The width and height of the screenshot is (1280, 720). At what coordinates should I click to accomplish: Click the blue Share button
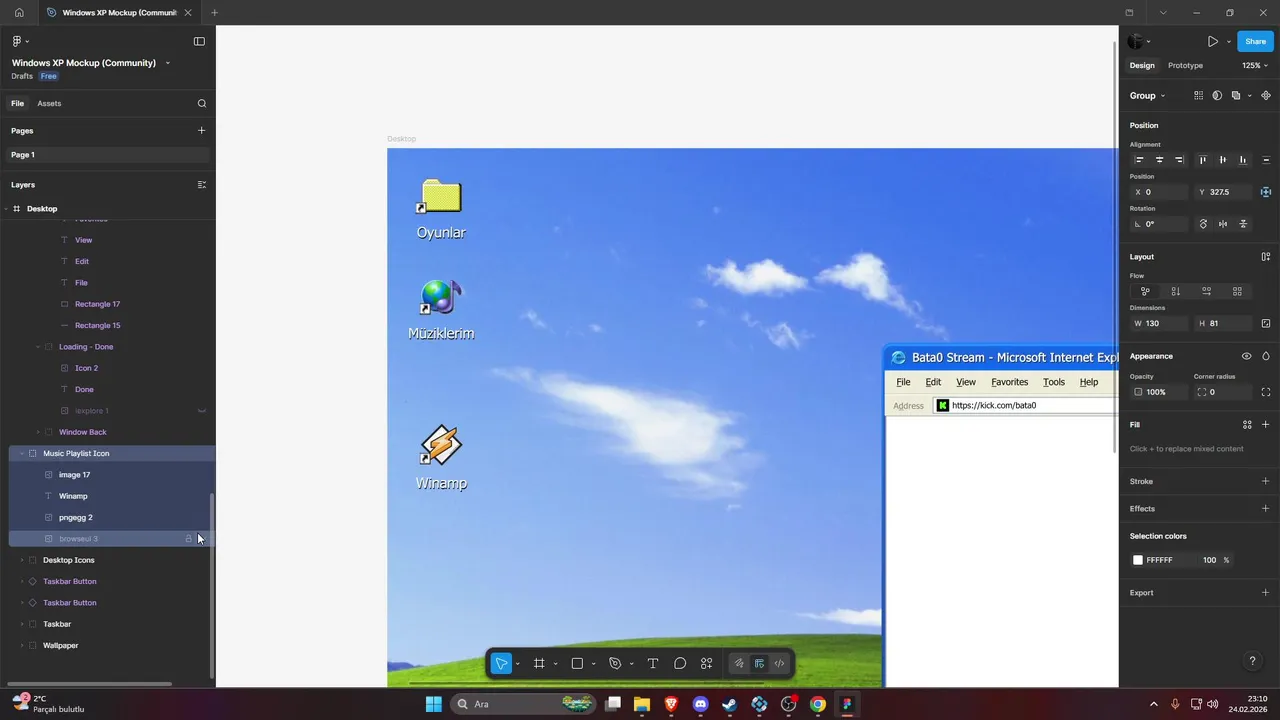1255,41
